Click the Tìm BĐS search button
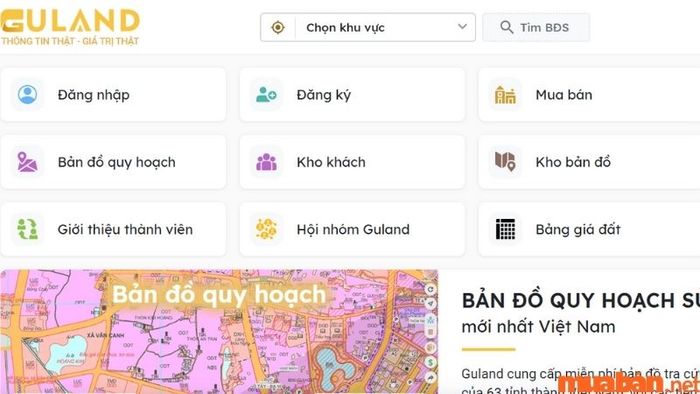700x394 pixels. point(536,27)
